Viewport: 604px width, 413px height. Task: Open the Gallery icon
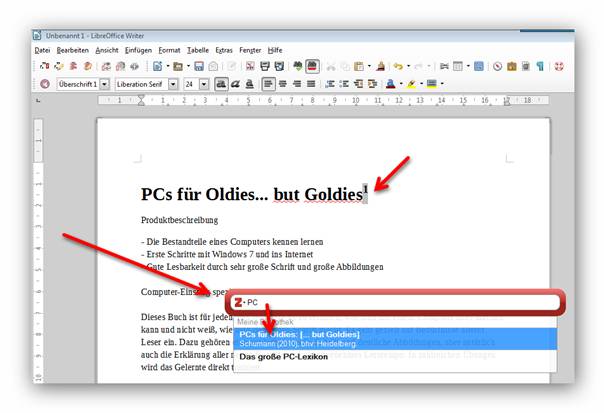point(512,66)
